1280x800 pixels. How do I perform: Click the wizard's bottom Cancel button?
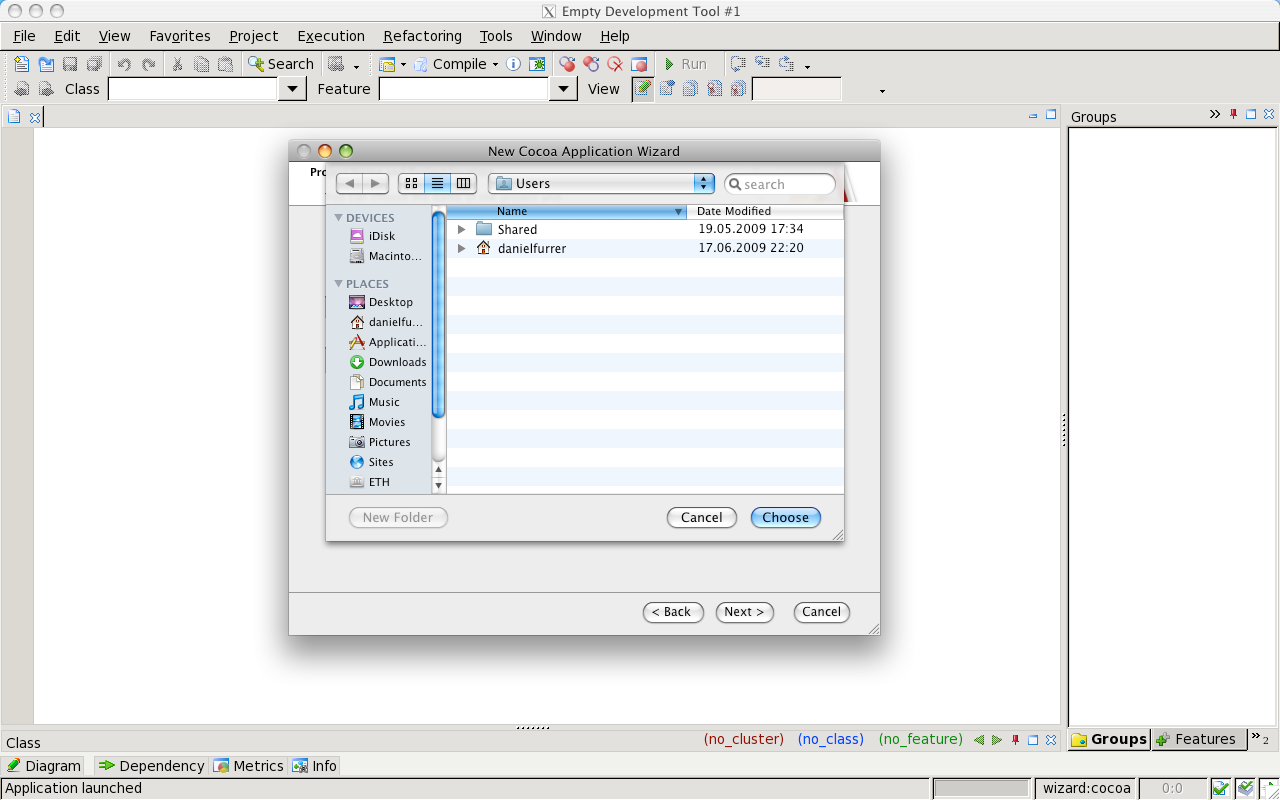pyautogui.click(x=822, y=612)
